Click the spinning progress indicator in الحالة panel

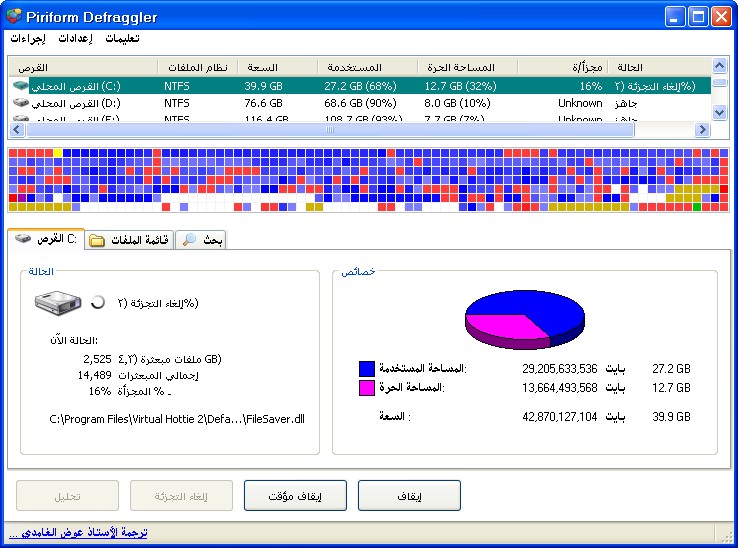(98, 302)
